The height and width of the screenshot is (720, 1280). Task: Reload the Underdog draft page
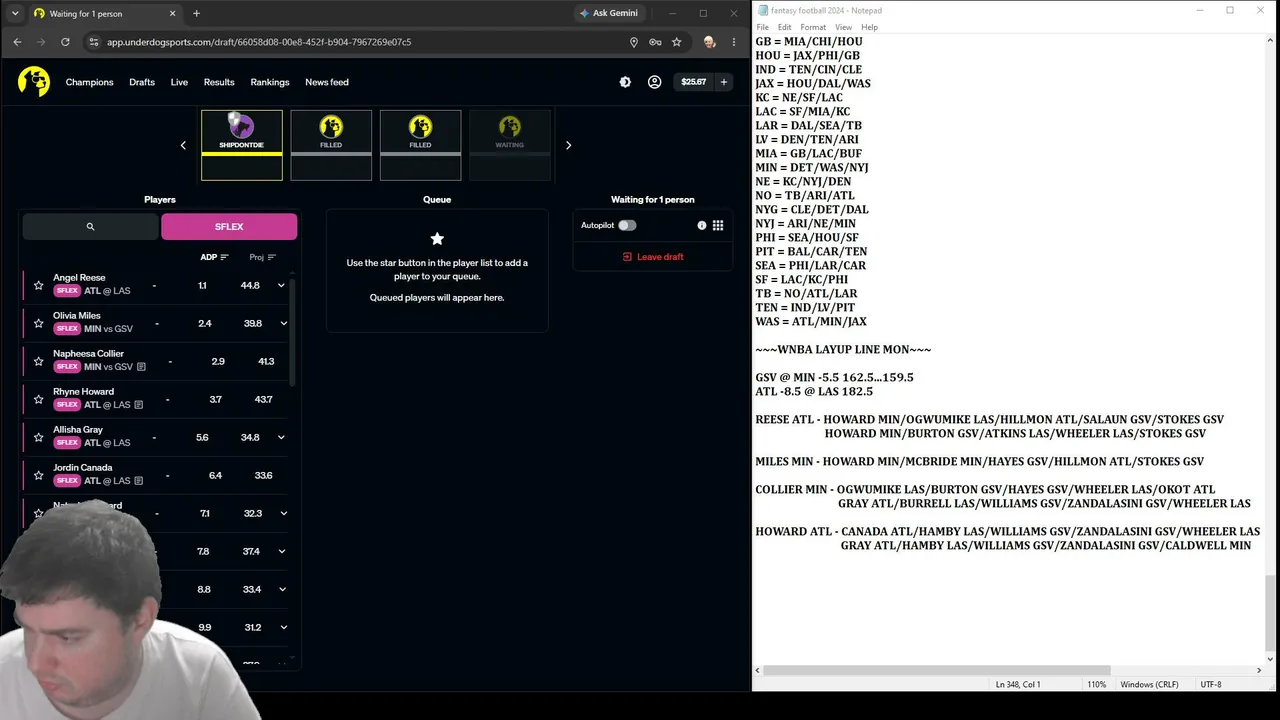pyautogui.click(x=65, y=42)
